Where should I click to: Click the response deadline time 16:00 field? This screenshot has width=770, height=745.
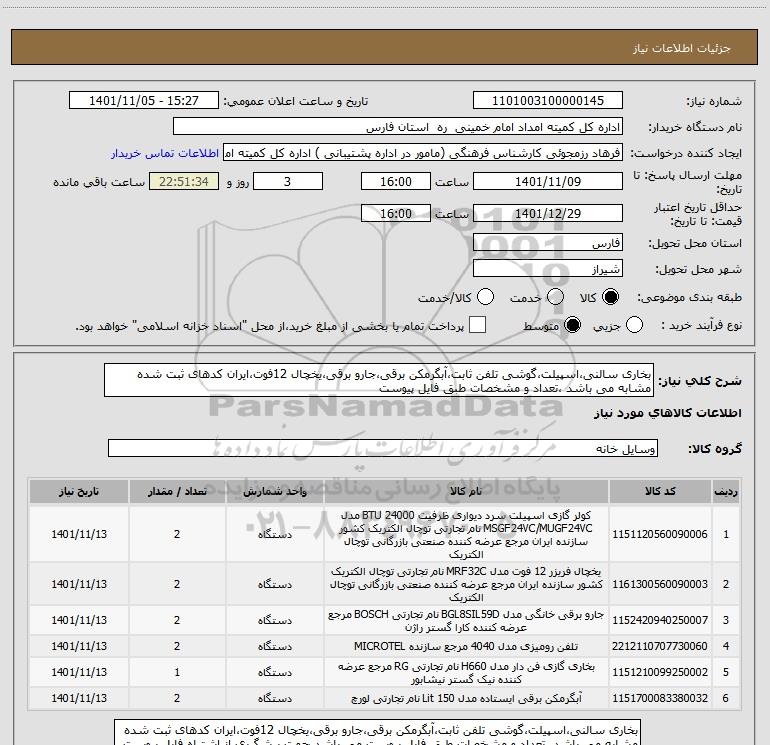396,181
